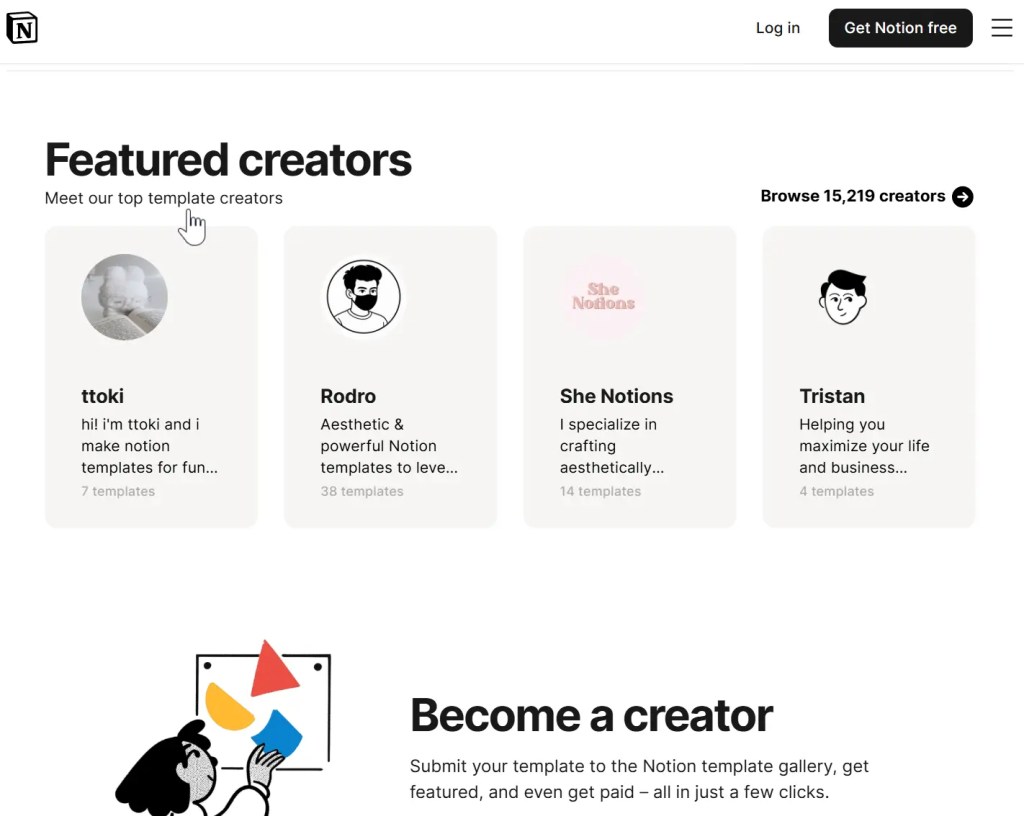Viewport: 1024px width, 816px height.
Task: Select the Rodro creator name
Action: coord(348,396)
